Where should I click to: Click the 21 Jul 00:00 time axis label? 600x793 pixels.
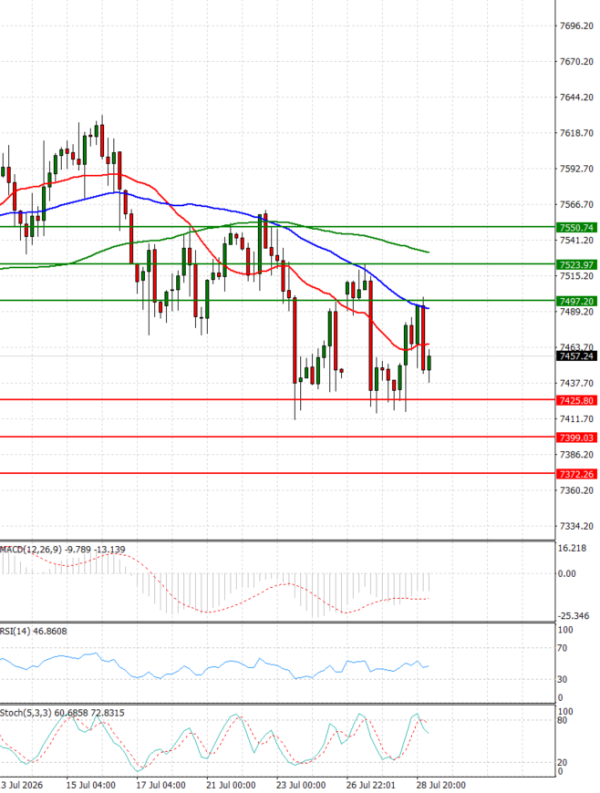tap(231, 785)
